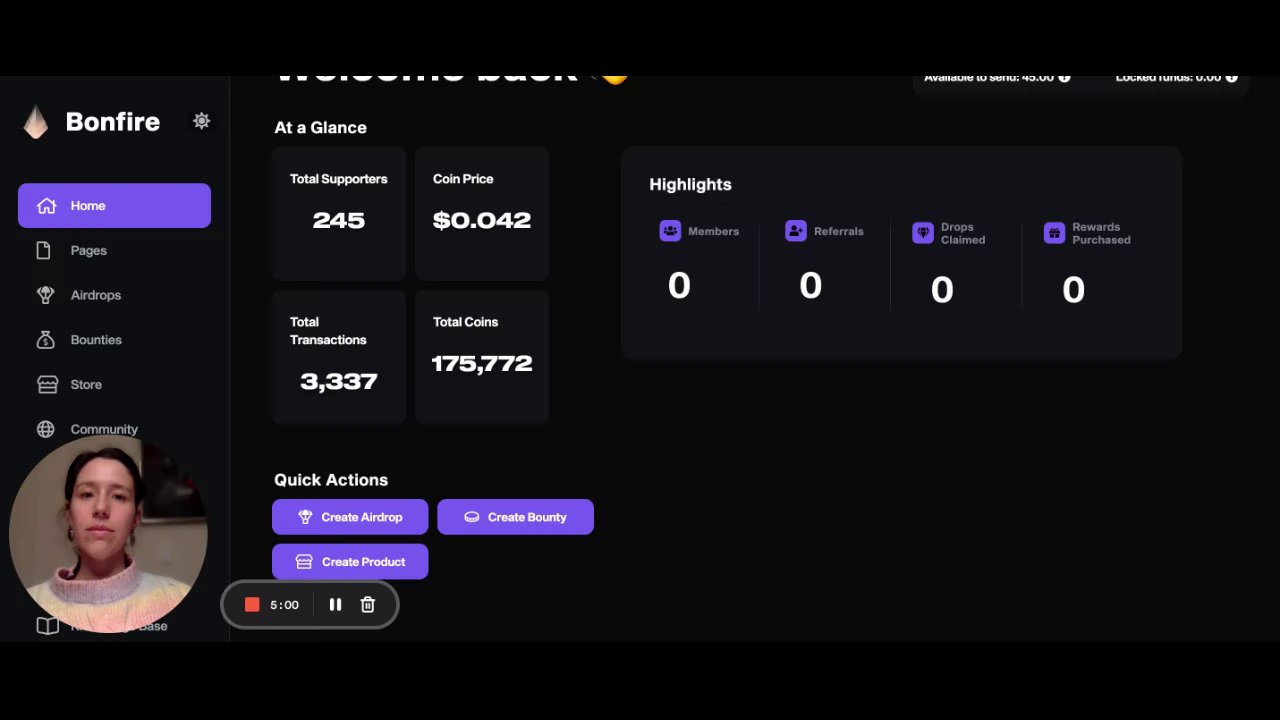Click the webcam presenter bubble

pos(108,536)
